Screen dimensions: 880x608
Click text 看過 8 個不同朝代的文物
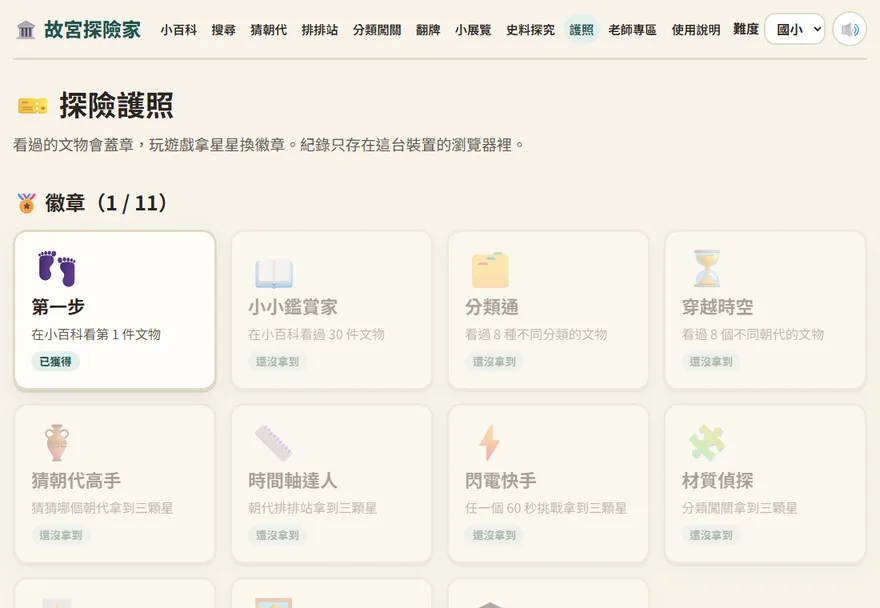point(753,335)
